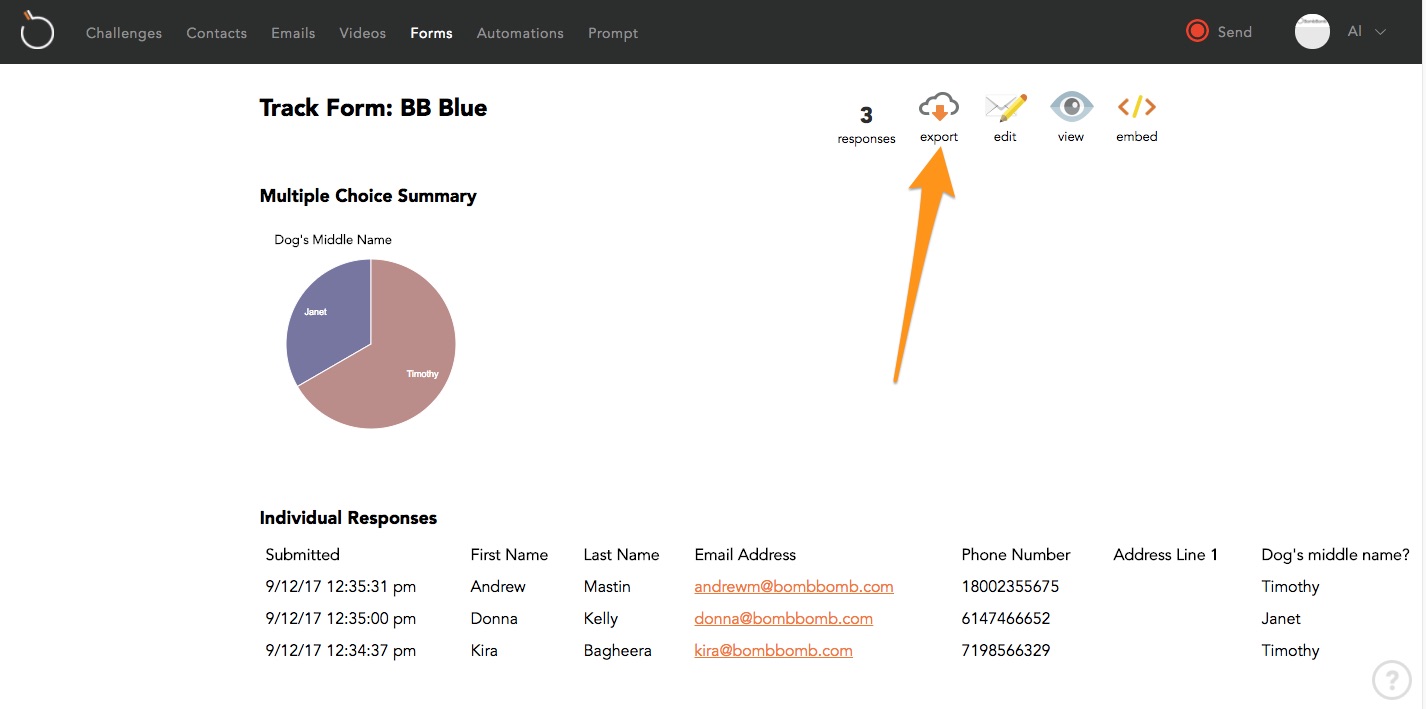Click the donna@bombbomb.com email link

(x=784, y=619)
